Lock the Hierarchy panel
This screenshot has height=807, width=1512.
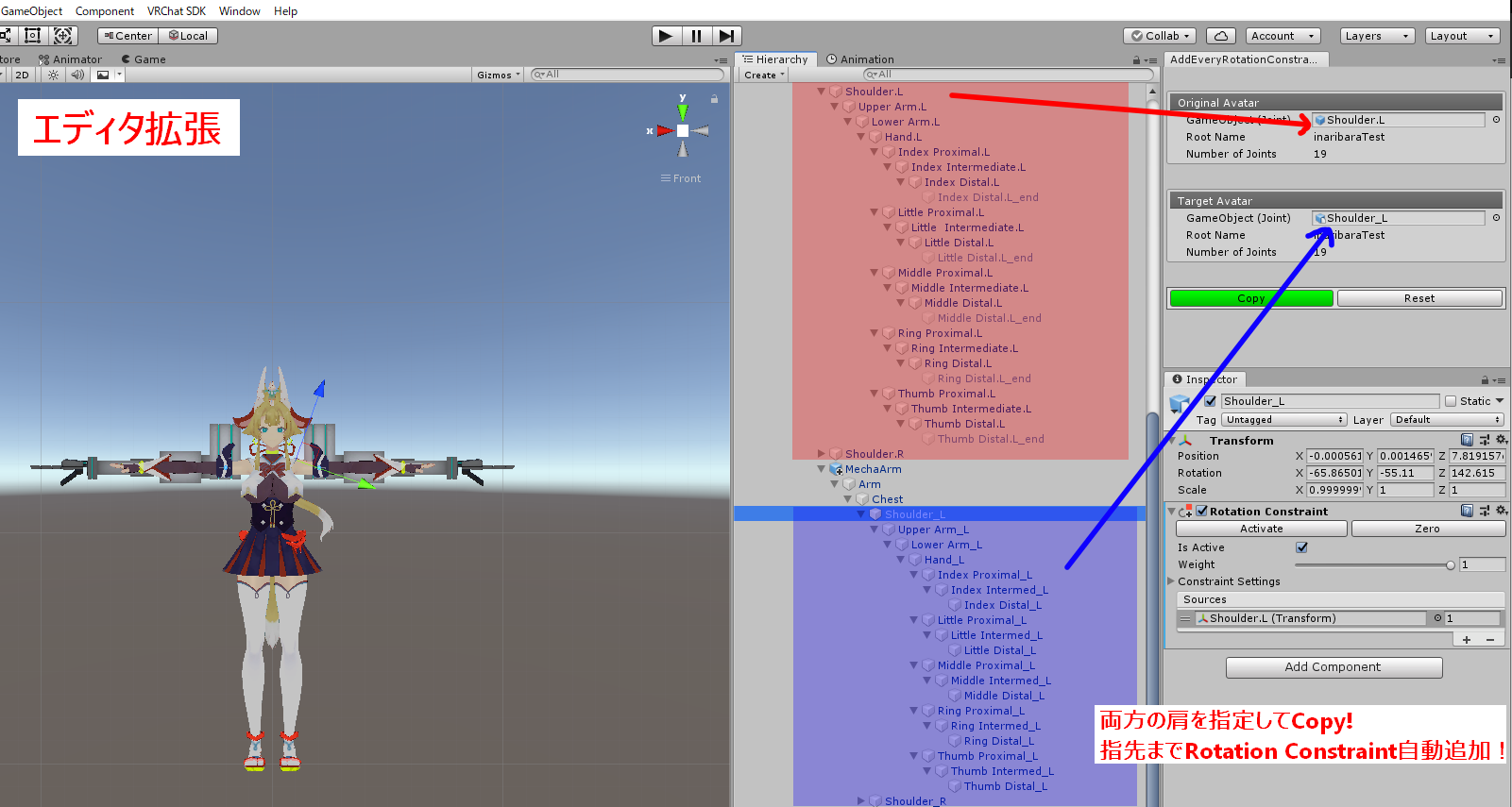pos(1137,59)
